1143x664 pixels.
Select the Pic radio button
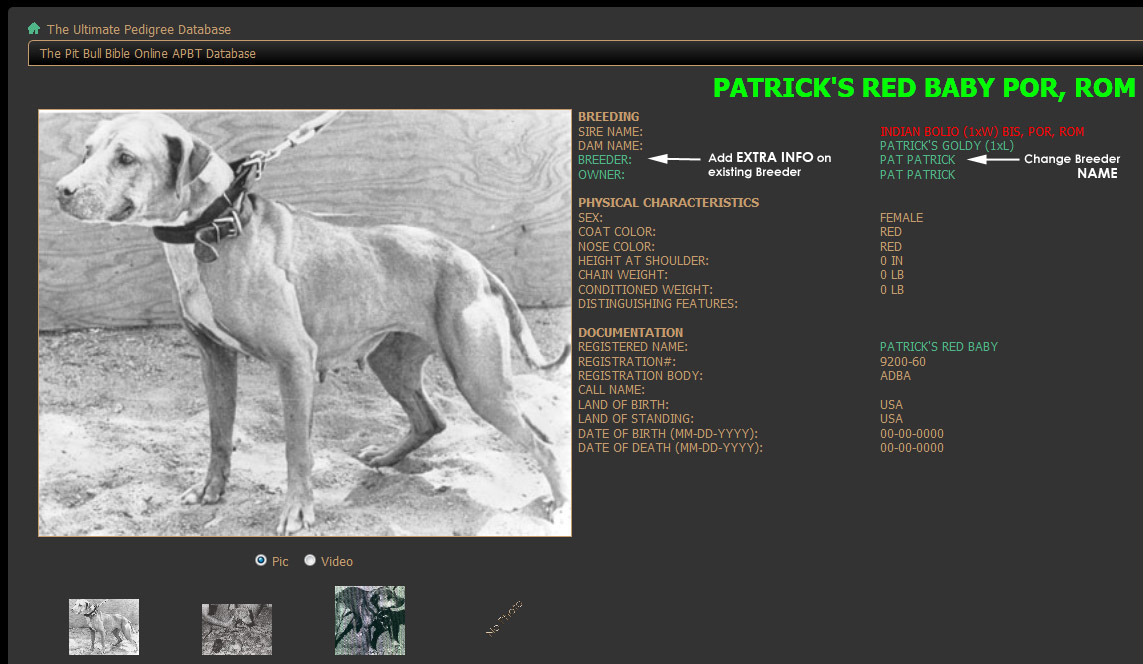[x=261, y=561]
